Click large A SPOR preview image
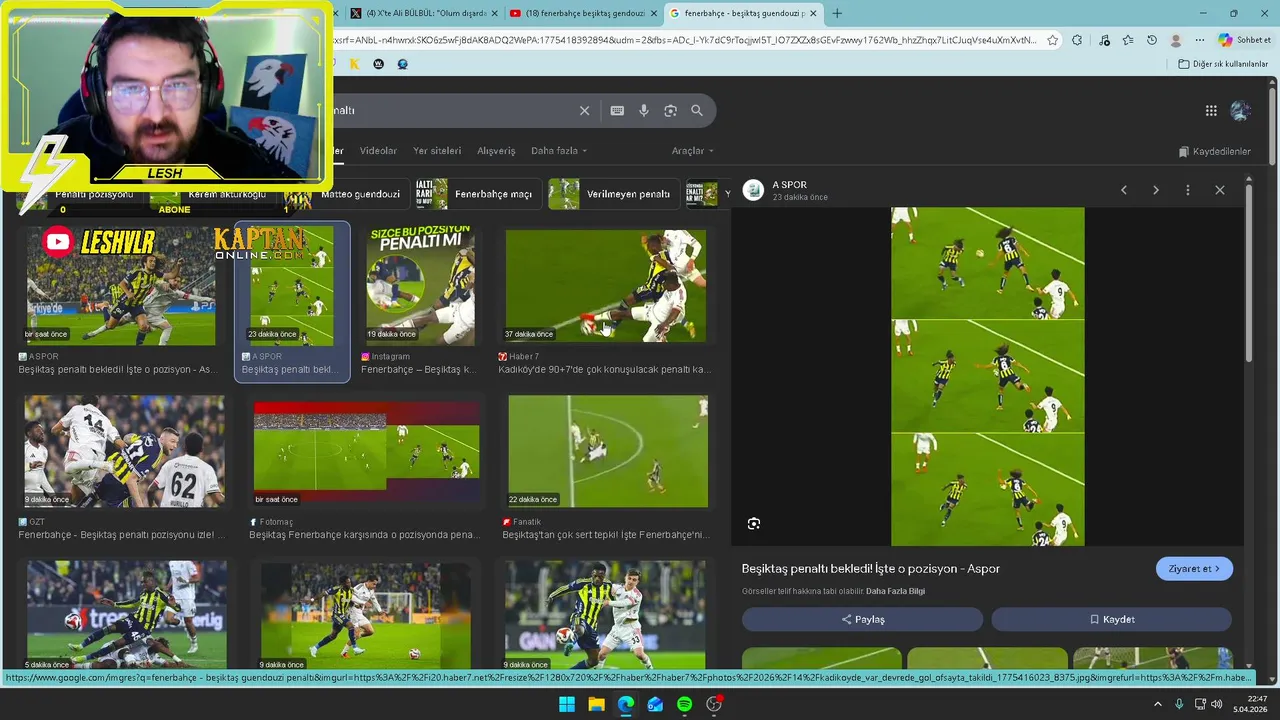 (987, 376)
